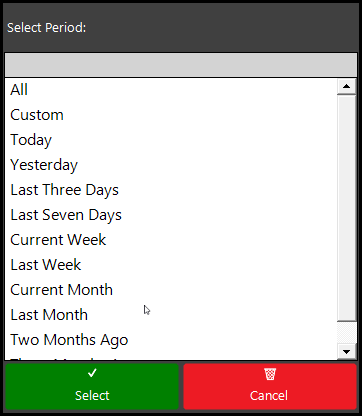Click scrollbar track below the thumb

346,333
